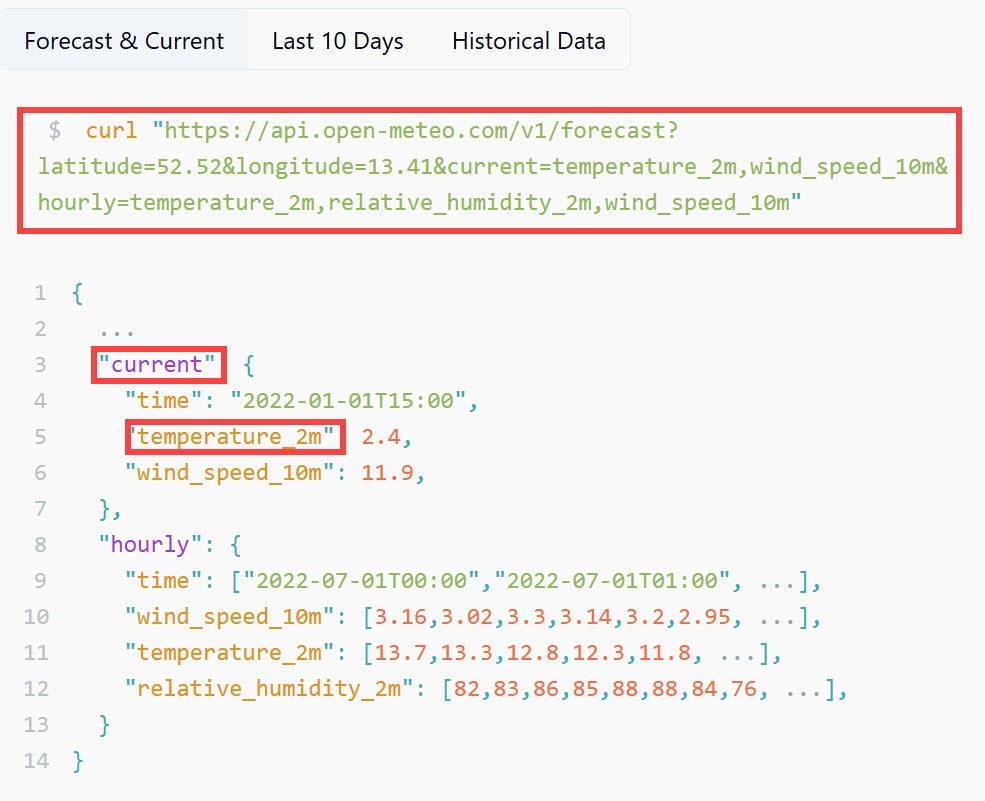Click the "current" key on line 3
985x801 pixels.
point(157,364)
